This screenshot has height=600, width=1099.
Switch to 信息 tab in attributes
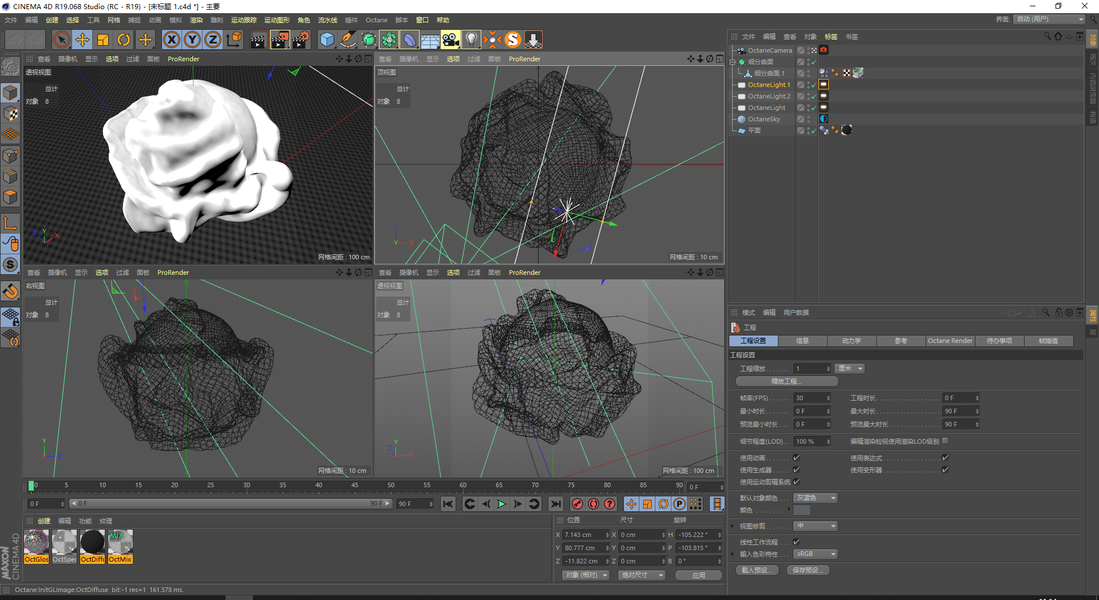[x=803, y=341]
